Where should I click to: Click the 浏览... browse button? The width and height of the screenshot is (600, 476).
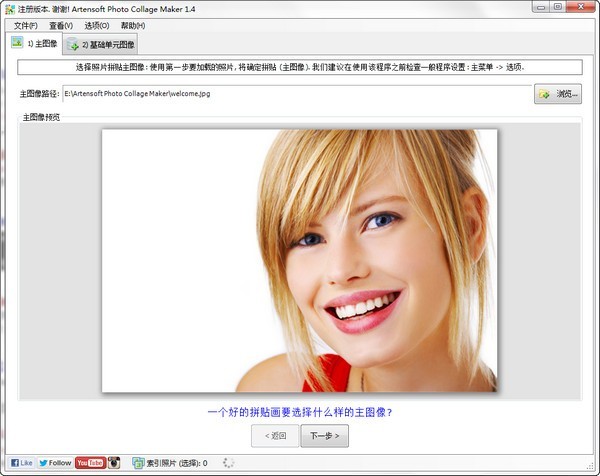coord(558,94)
